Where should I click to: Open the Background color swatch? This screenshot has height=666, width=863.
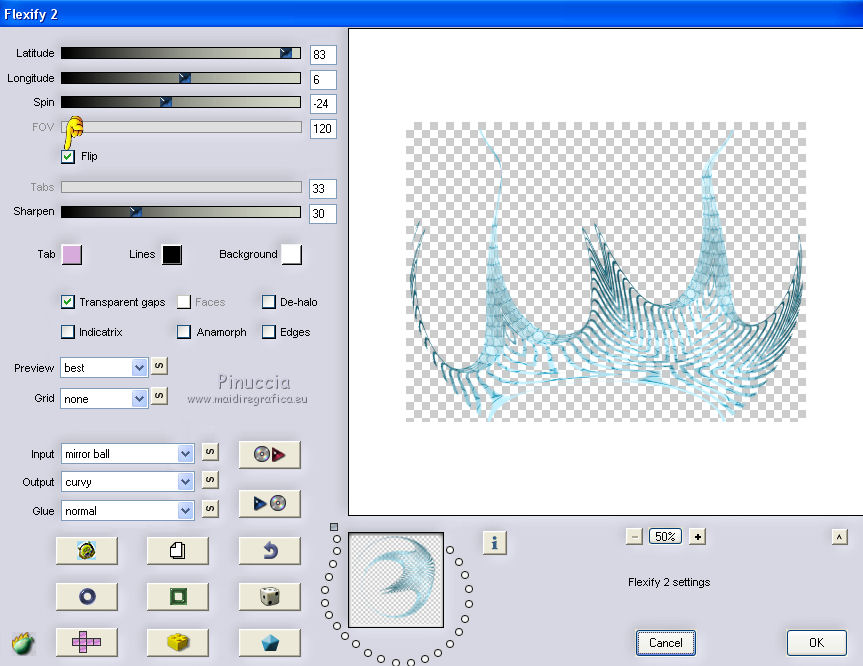(x=292, y=255)
